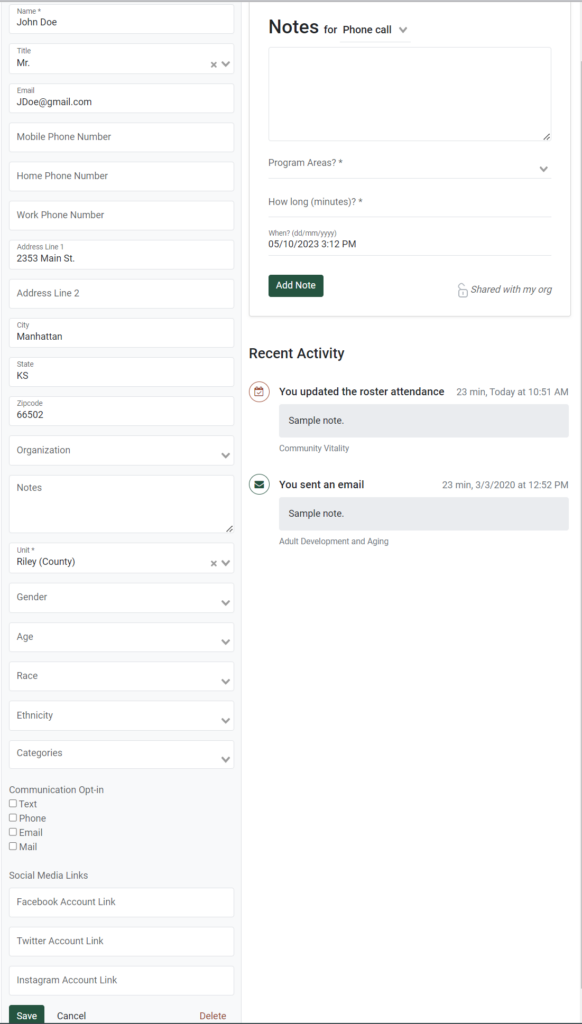Open the Phone call note type dropdown
Screen dimensions: 582x1024
click(375, 30)
